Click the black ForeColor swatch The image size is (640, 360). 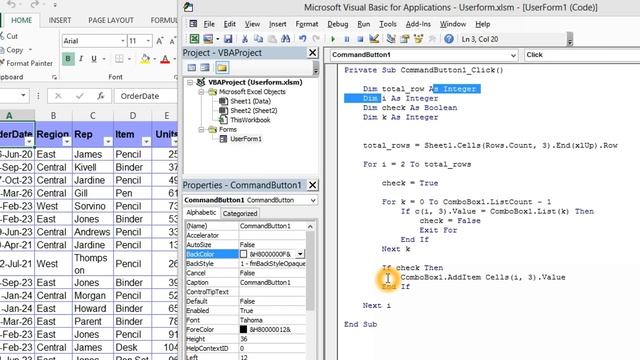243,329
